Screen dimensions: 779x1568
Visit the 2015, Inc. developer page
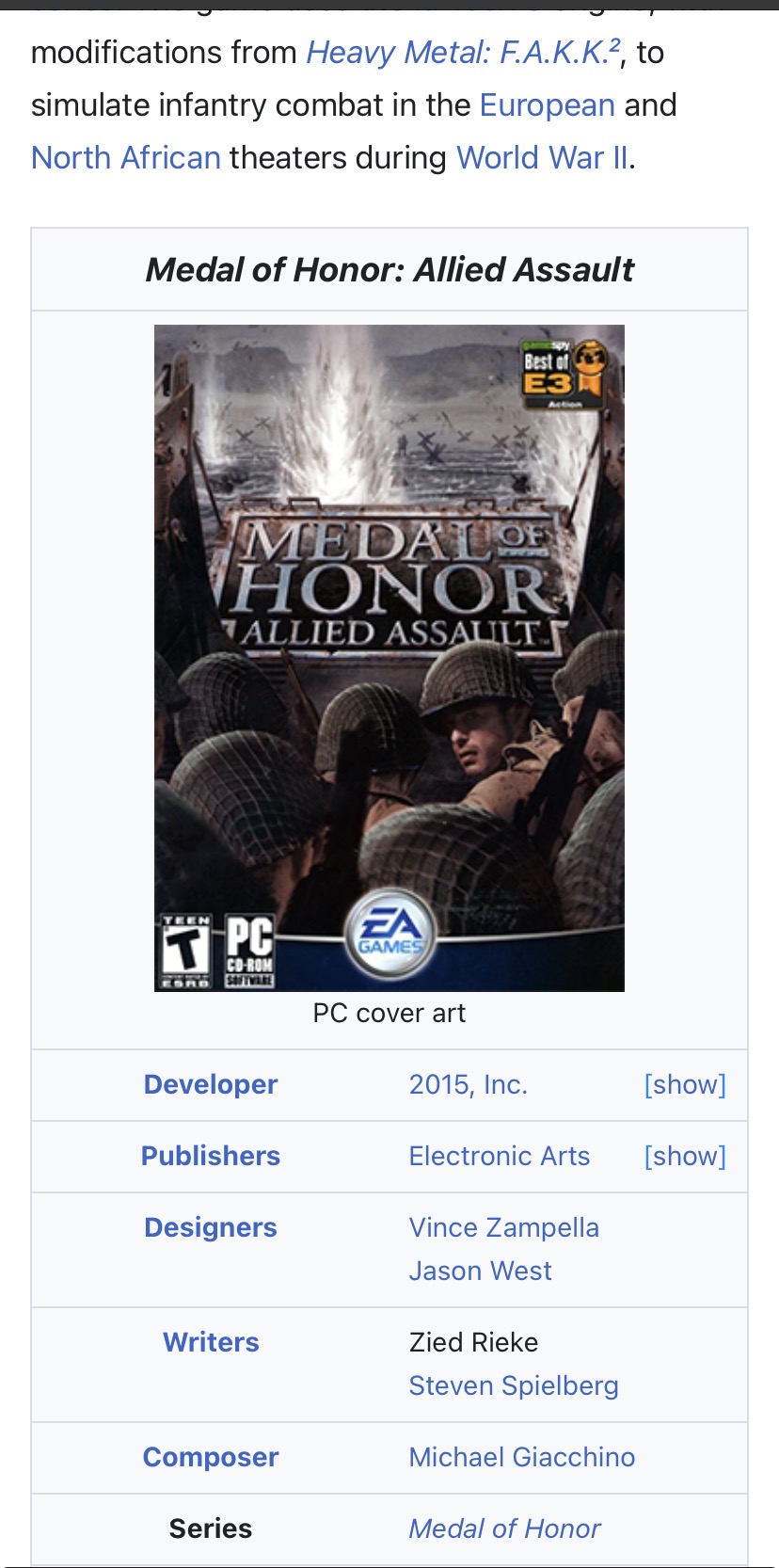[469, 1084]
